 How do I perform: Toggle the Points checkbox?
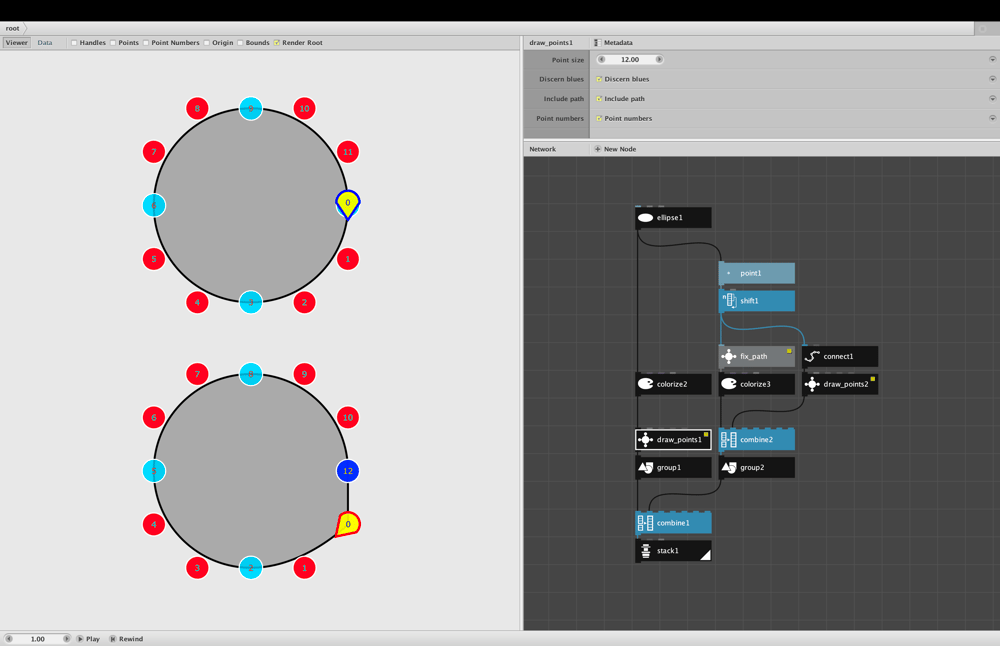click(113, 43)
